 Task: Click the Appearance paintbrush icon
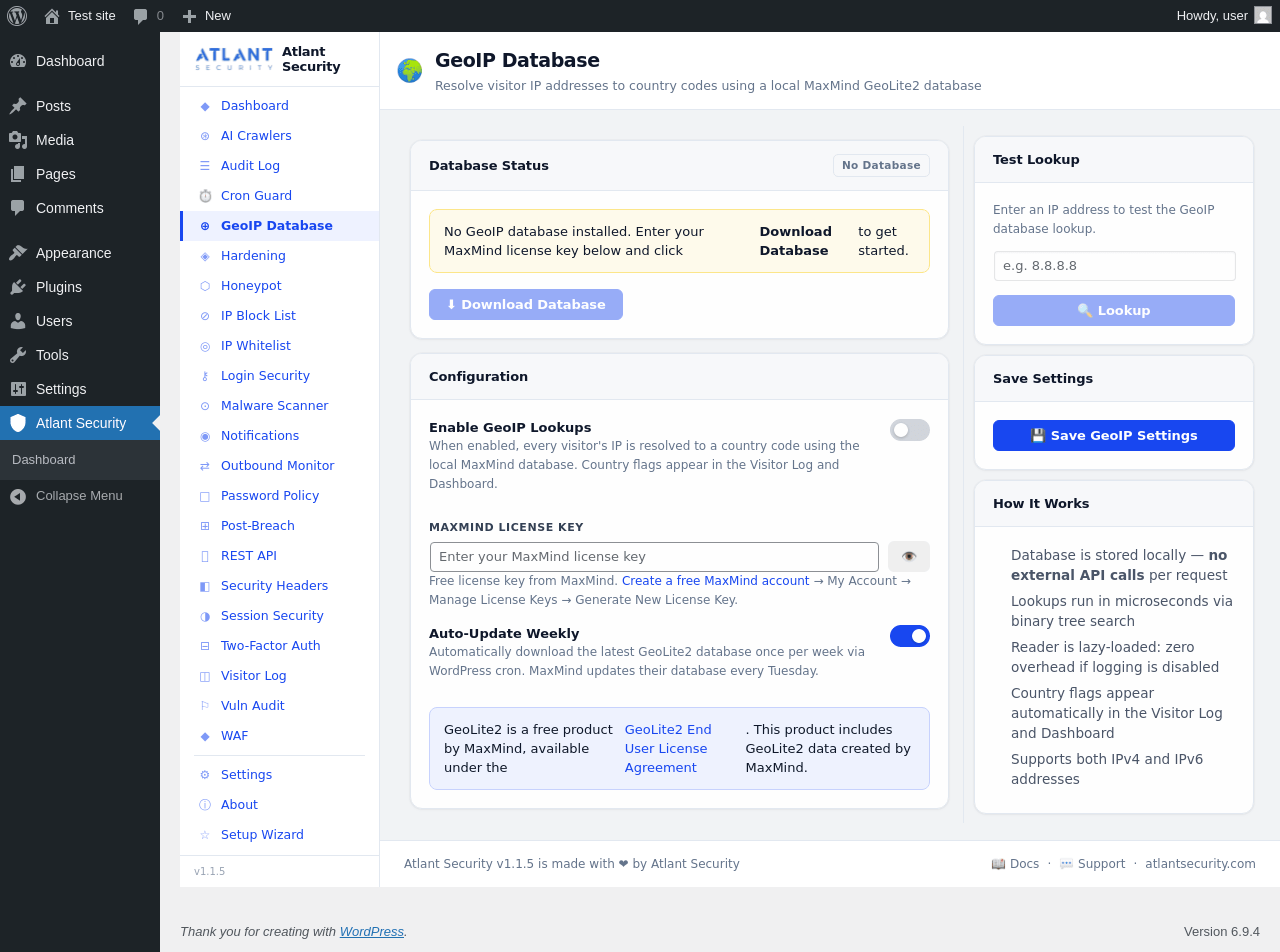coord(18,253)
